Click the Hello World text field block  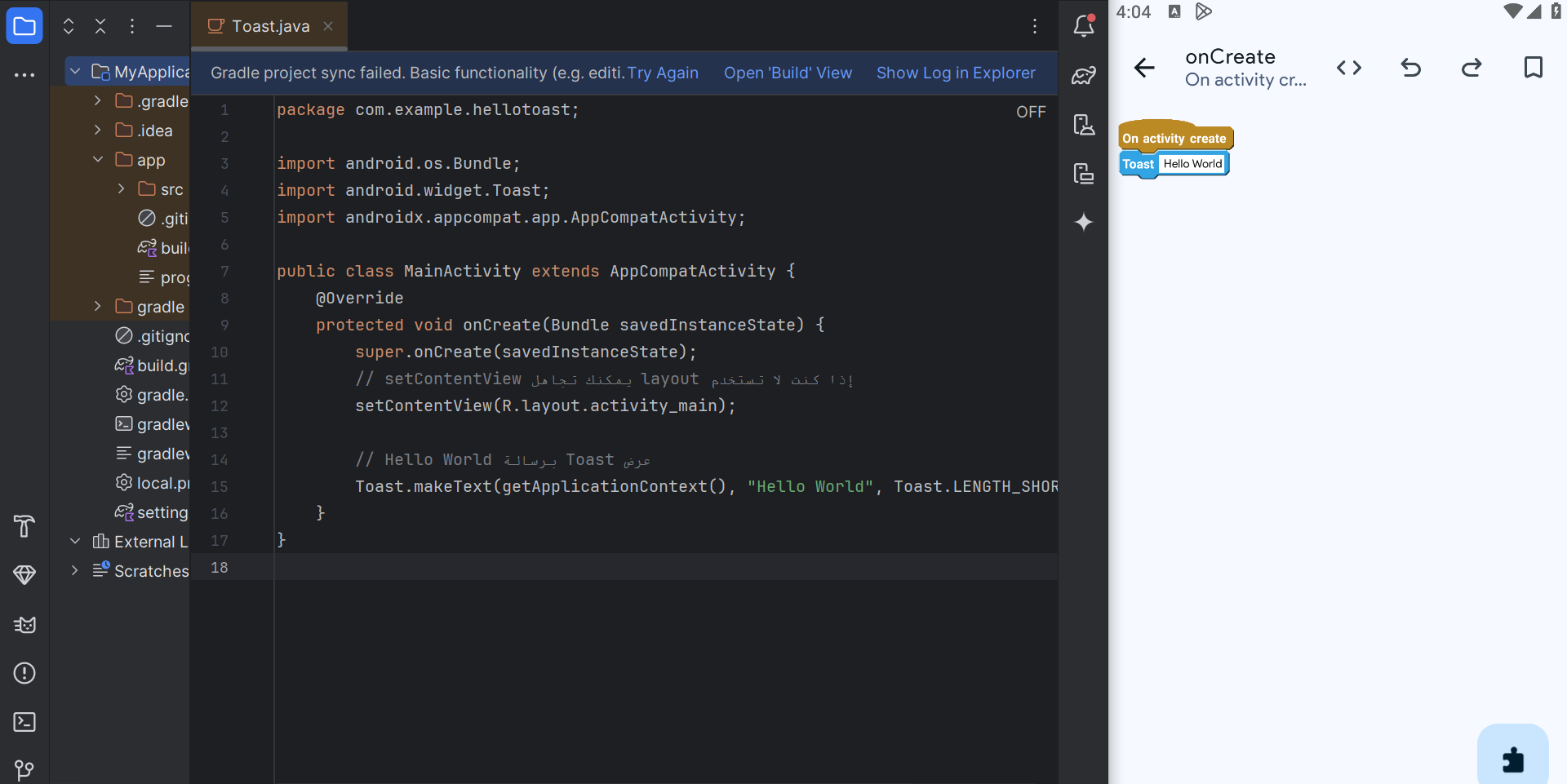(x=1192, y=164)
